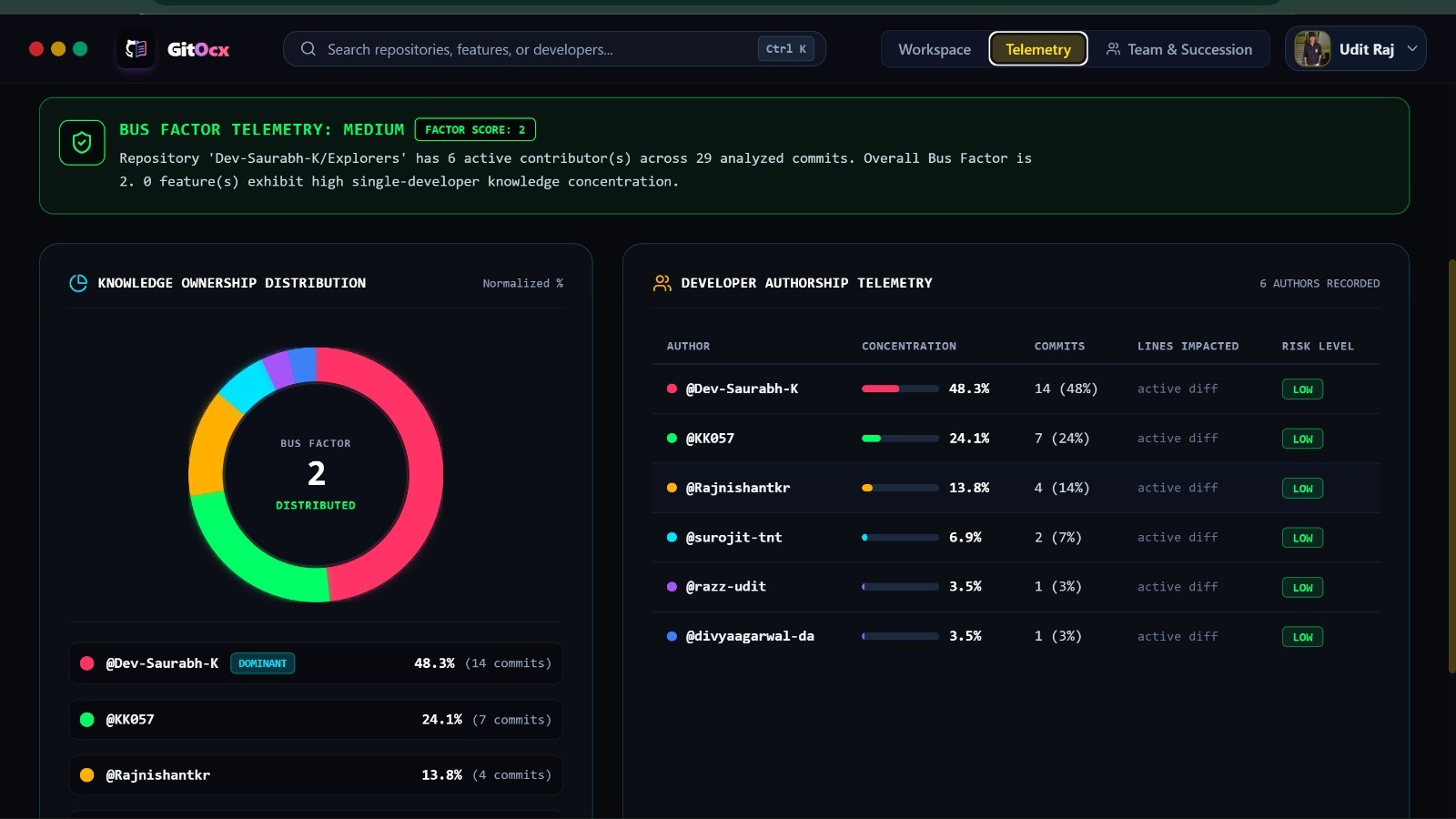Click the people icon in Team & Succession tab

[x=1113, y=49]
